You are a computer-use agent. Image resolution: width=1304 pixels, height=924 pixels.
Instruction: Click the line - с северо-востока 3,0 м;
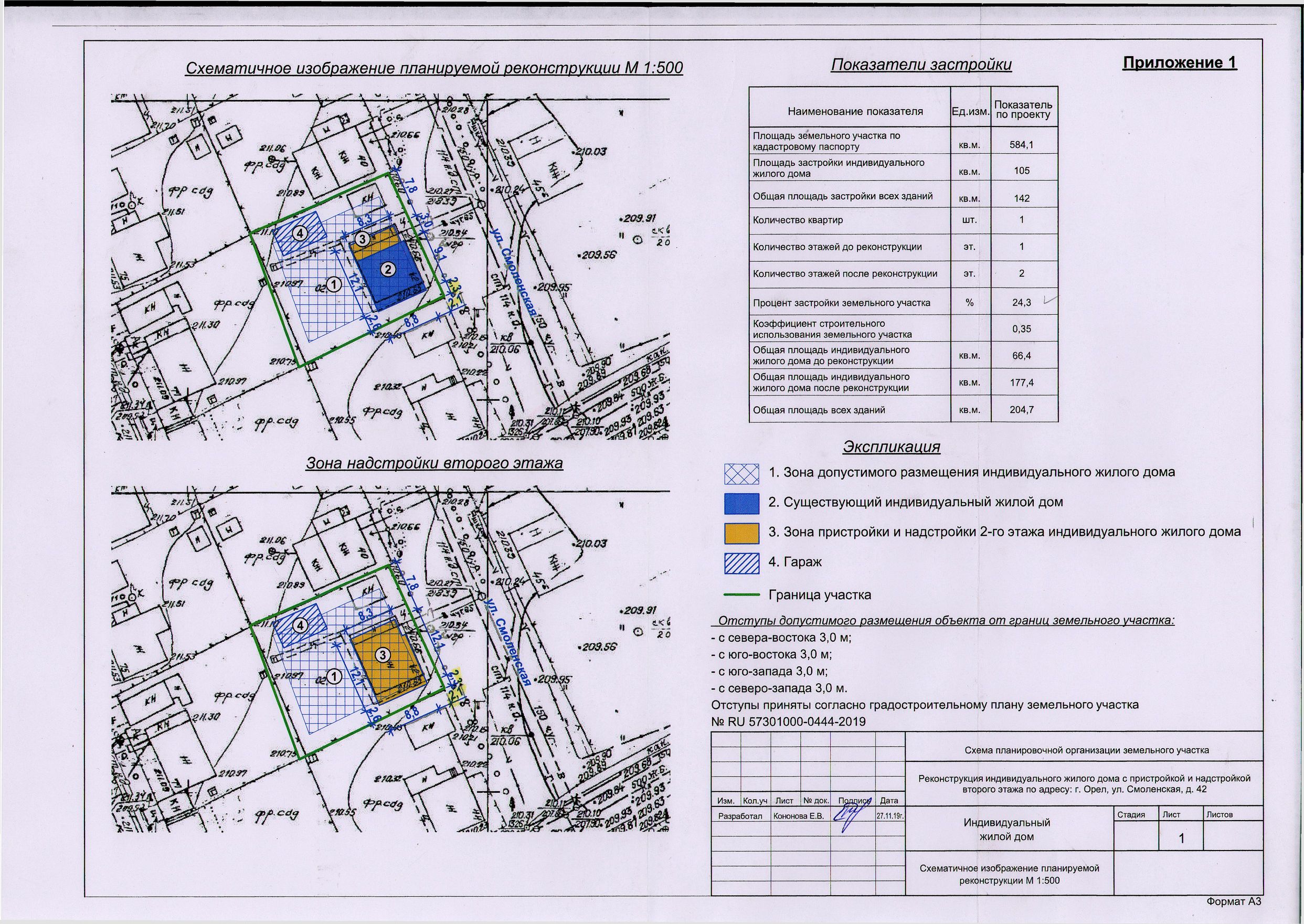tap(782, 638)
